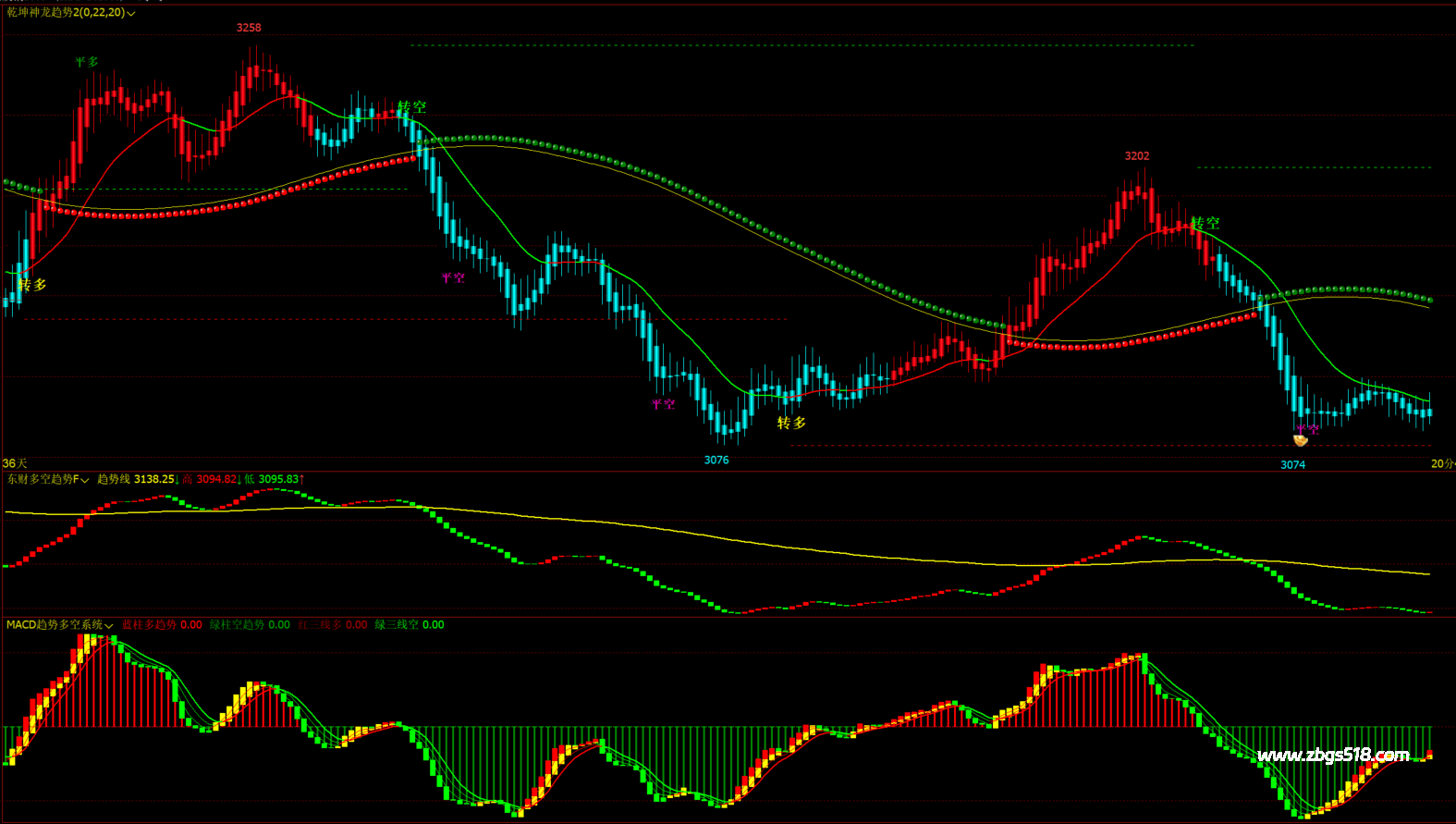
Task: Open the 乾坤神龙趋势2 indicator dropdown
Action: coord(131,13)
